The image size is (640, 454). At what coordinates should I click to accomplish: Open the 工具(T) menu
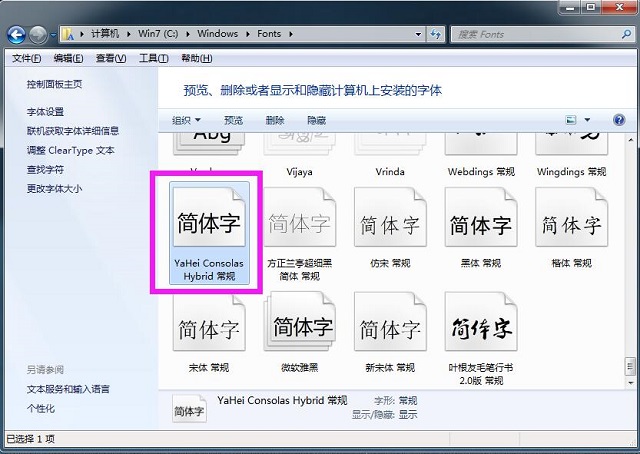pyautogui.click(x=153, y=58)
